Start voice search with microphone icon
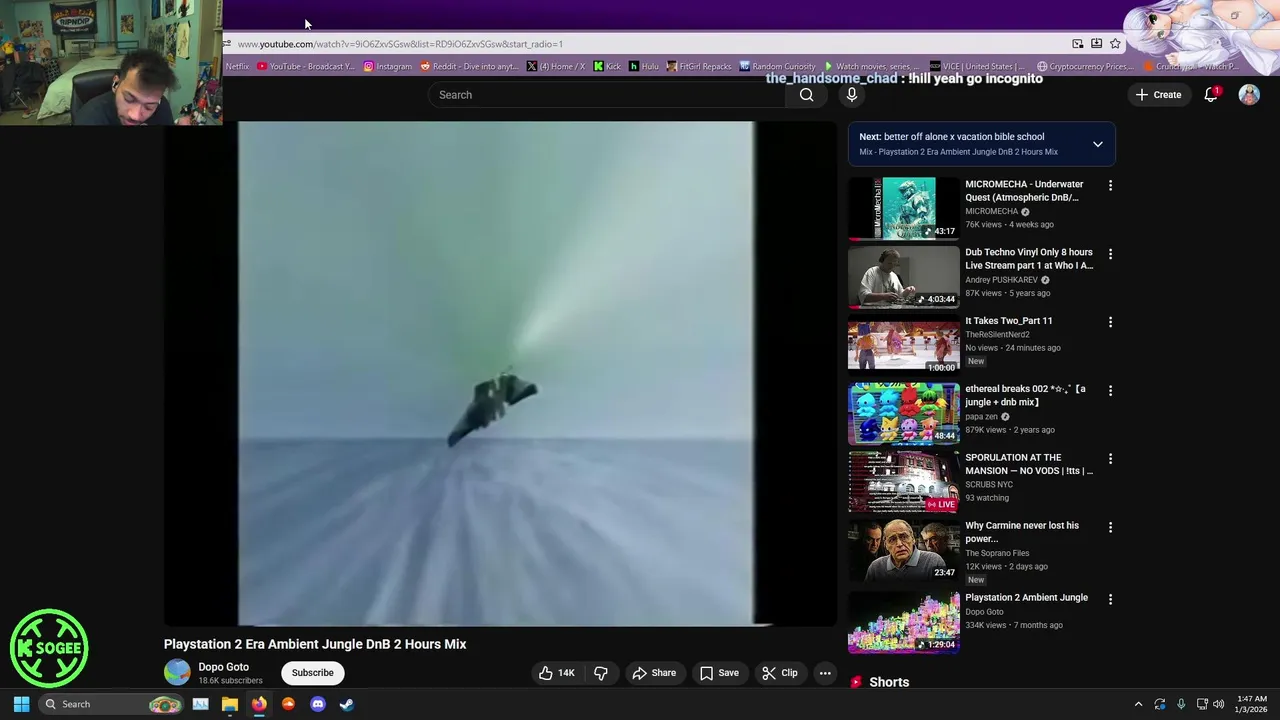 click(851, 95)
